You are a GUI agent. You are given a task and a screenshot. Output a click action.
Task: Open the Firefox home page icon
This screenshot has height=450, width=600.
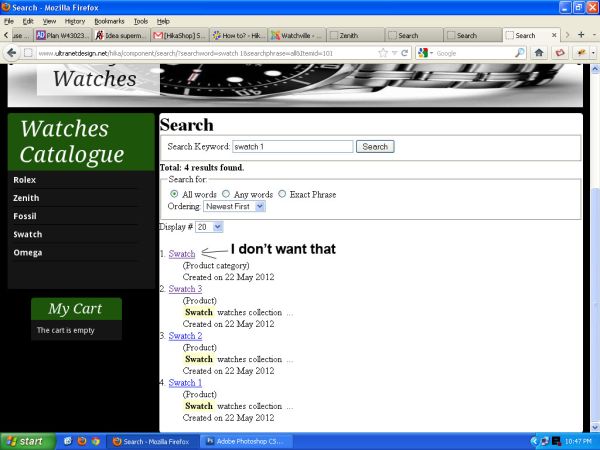[539, 53]
